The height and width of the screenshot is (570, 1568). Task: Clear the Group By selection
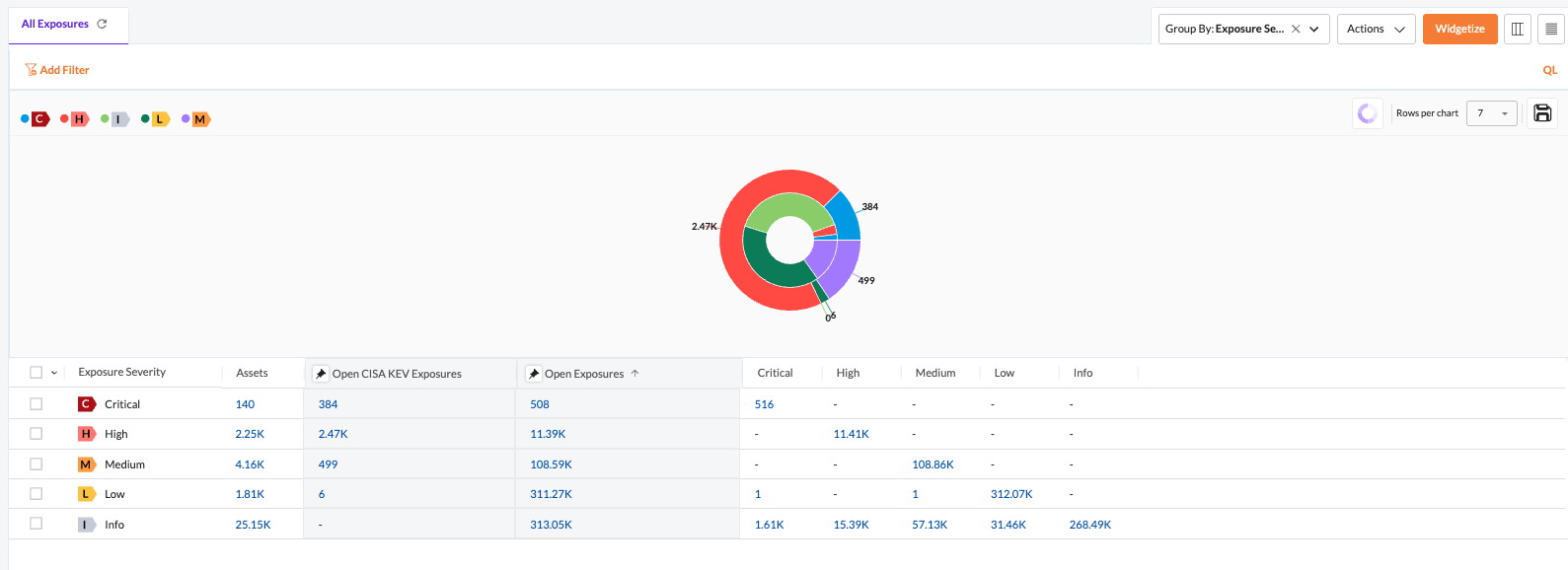(1296, 29)
